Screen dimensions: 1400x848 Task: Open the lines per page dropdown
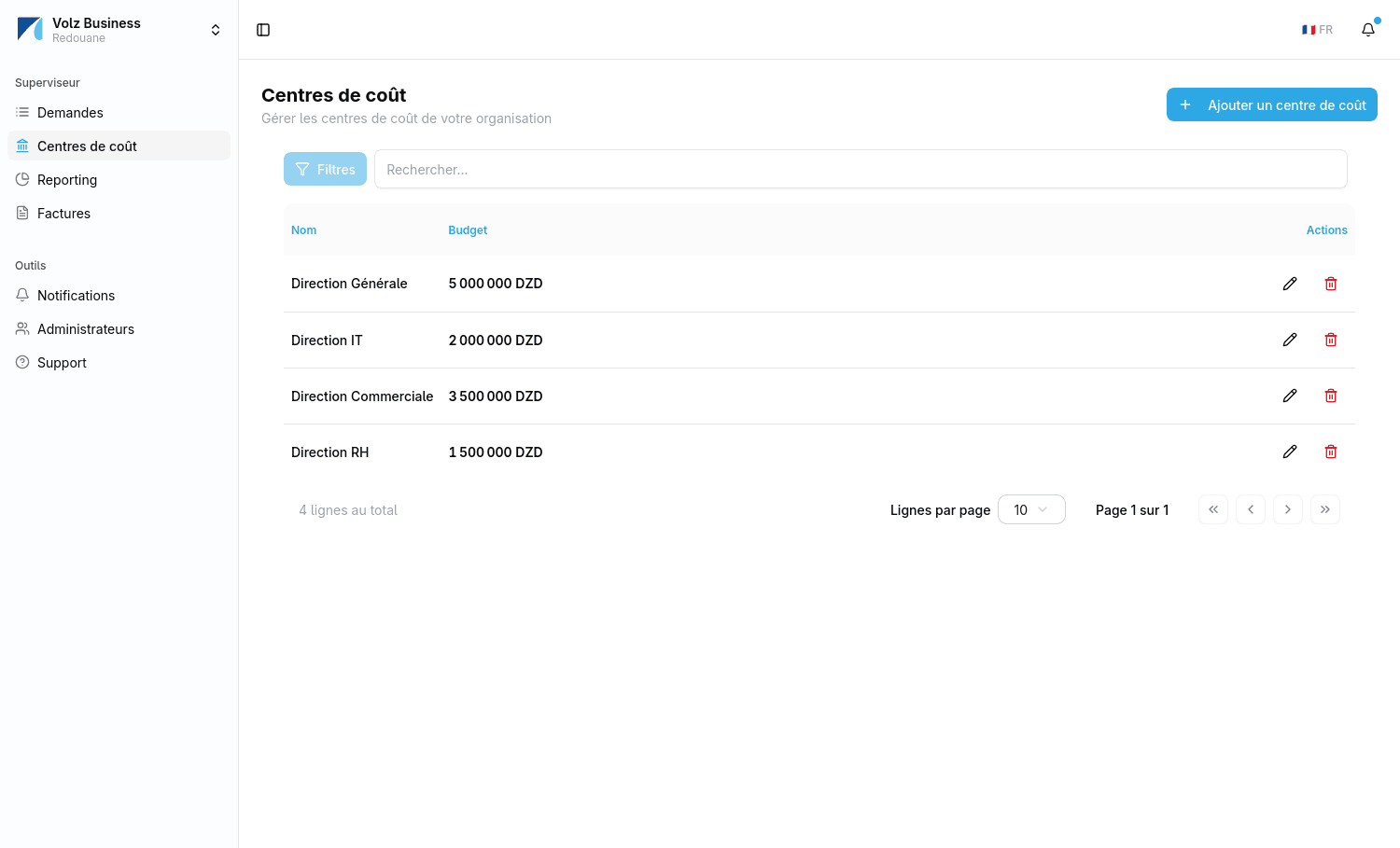click(x=1031, y=509)
